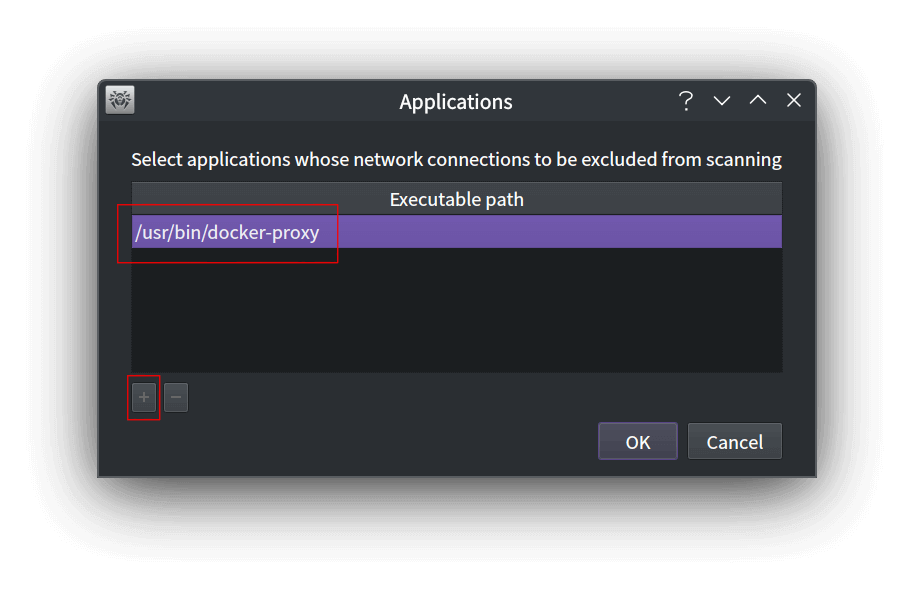
Task: Maximize dialog using the up chevron
Action: [758, 100]
